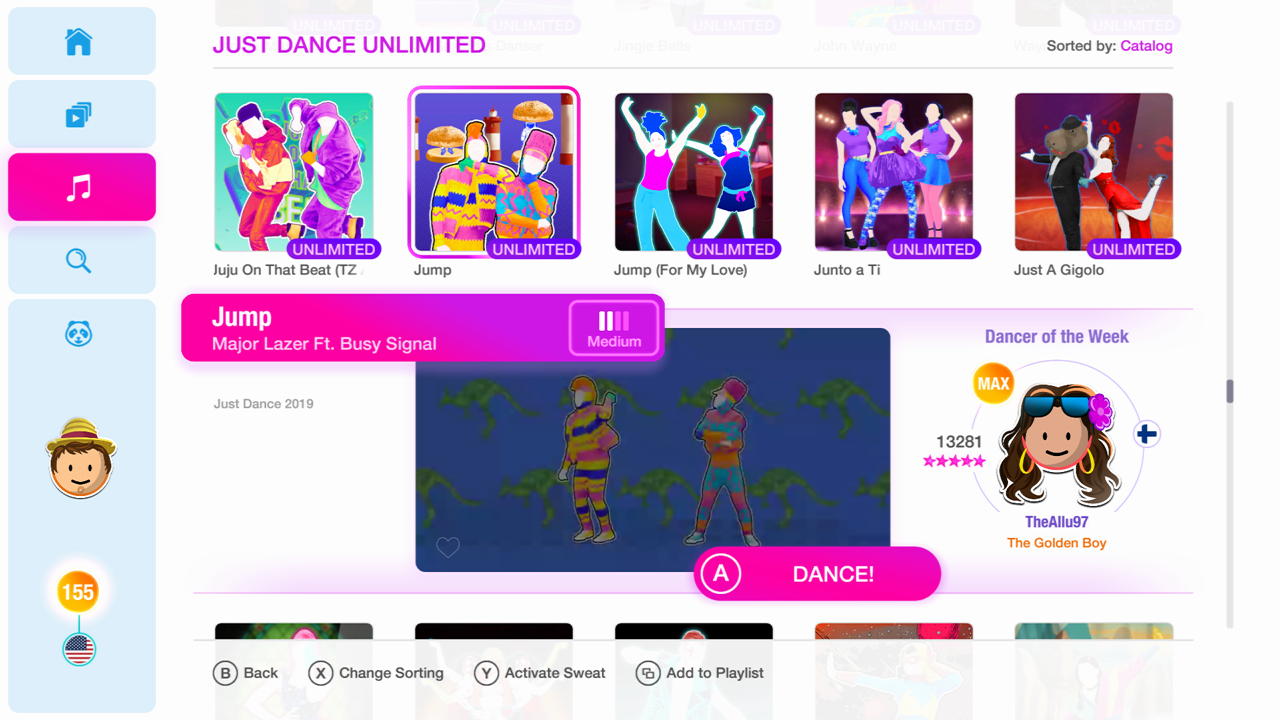Open the Home icon in sidebar

coord(79,41)
